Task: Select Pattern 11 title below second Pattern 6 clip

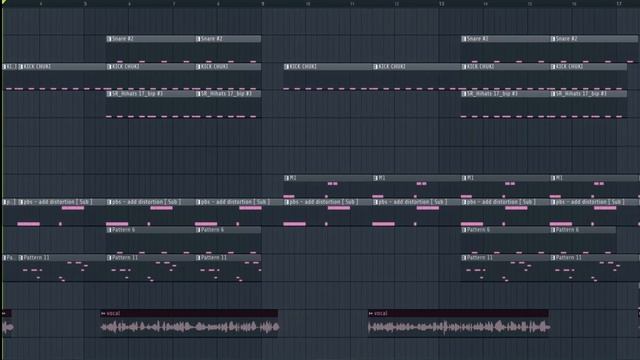Action: pyautogui.click(x=214, y=258)
